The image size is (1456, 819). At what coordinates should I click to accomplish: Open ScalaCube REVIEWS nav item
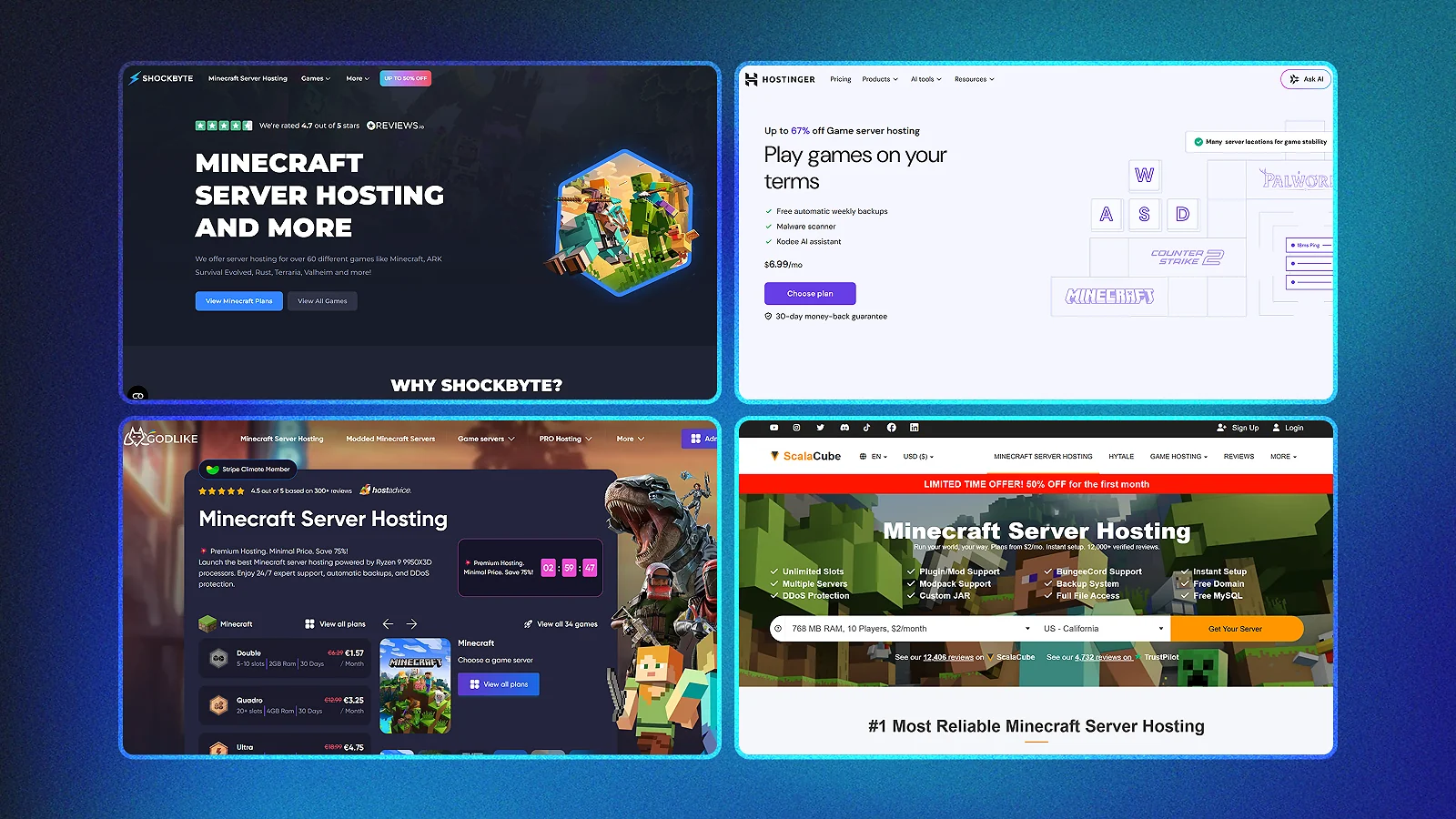tap(1239, 457)
